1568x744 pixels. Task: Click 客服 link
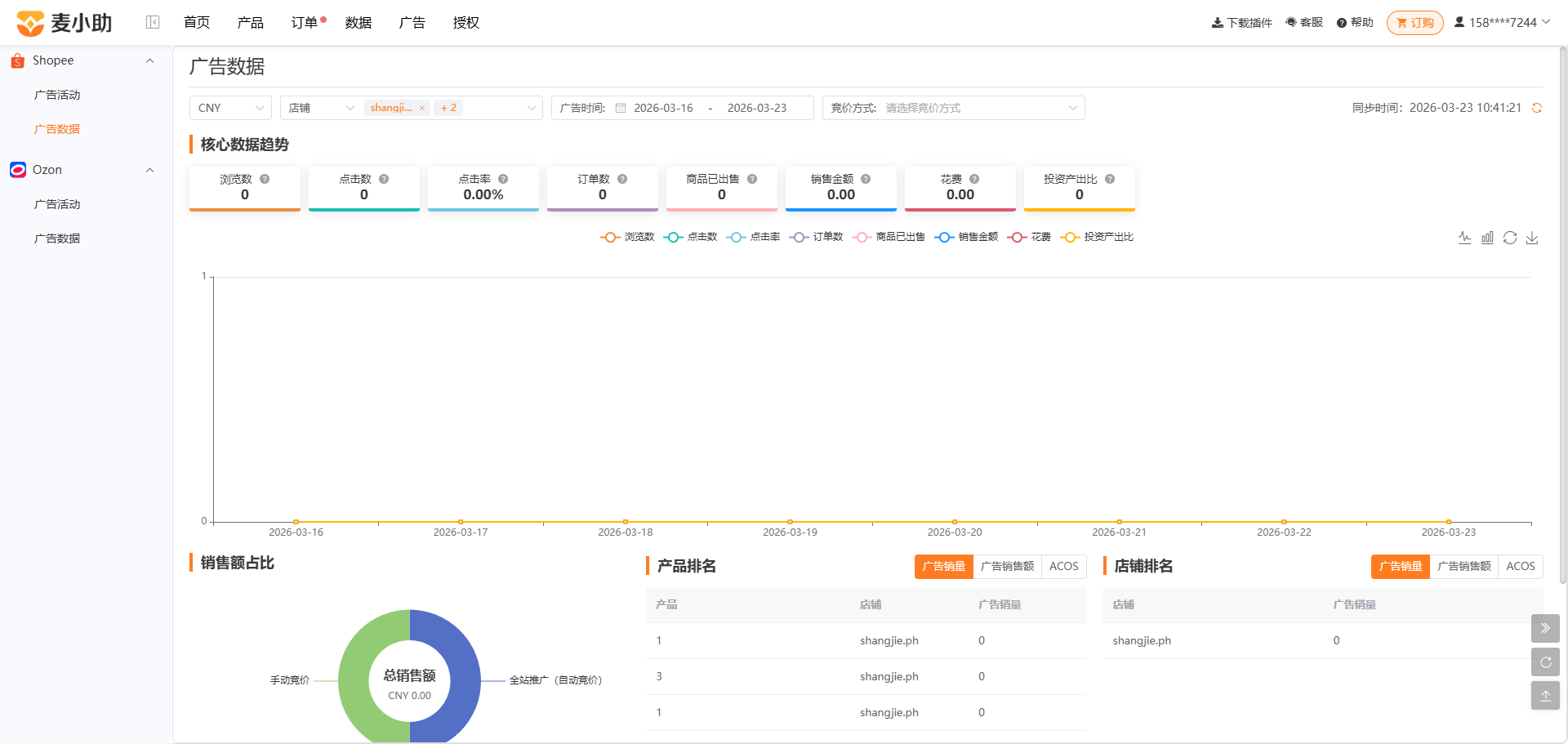(1304, 22)
